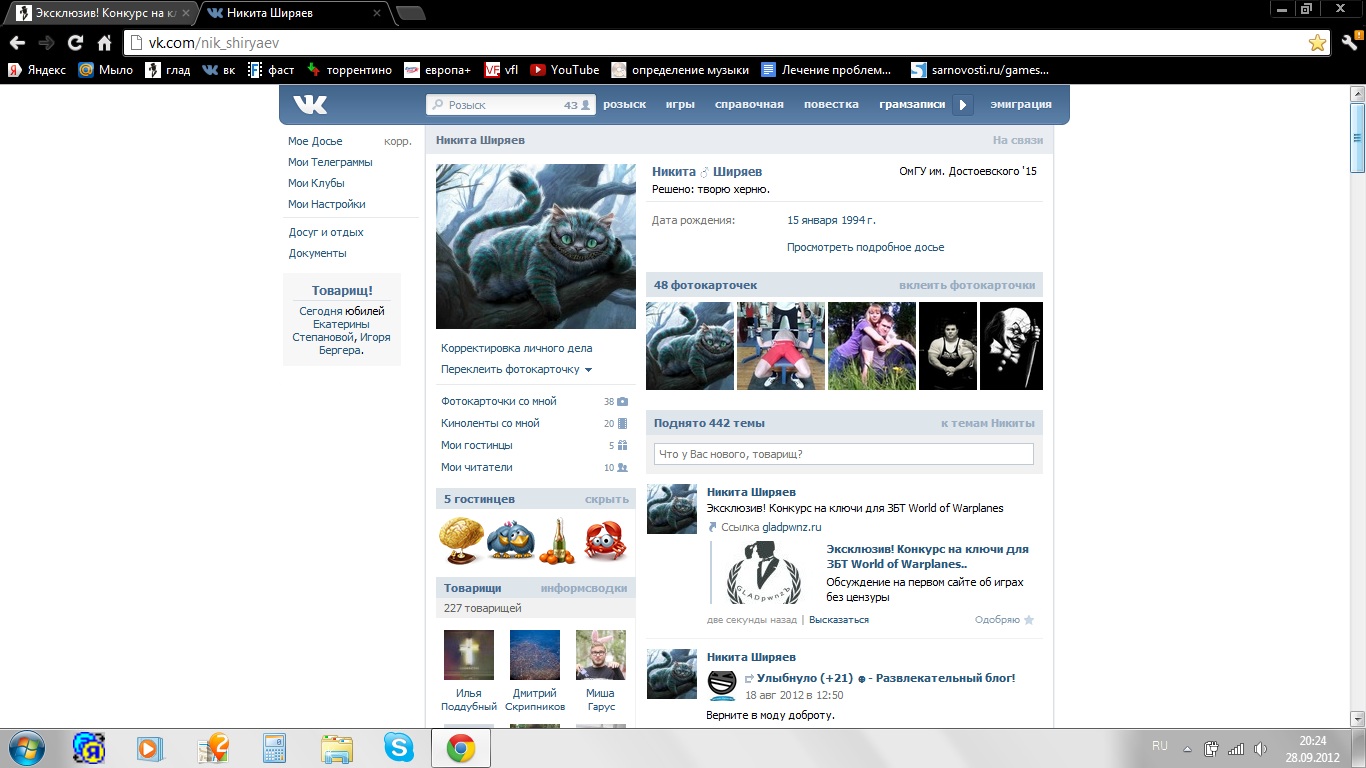Hide the gifts block with скрыть
This screenshot has height=768, width=1366.
(606, 499)
